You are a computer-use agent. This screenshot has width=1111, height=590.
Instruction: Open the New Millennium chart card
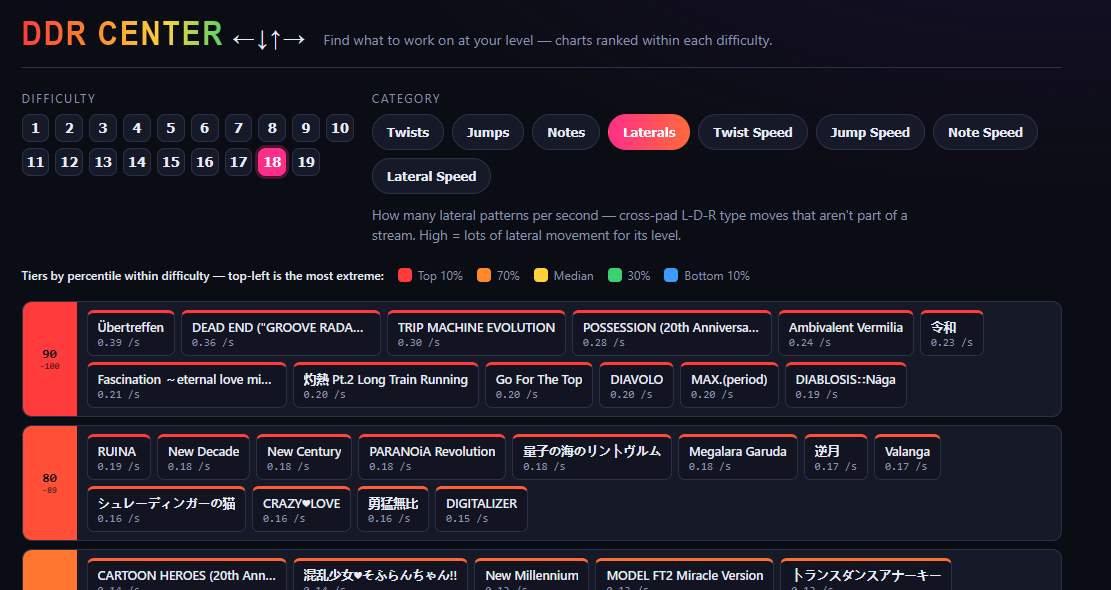pos(532,574)
